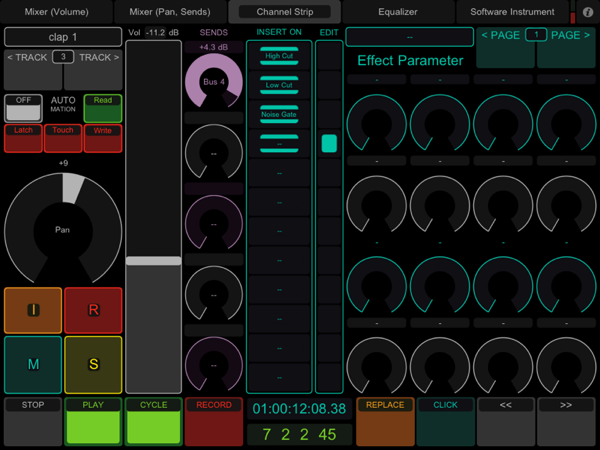Open the Software Instrument tab

click(x=512, y=12)
